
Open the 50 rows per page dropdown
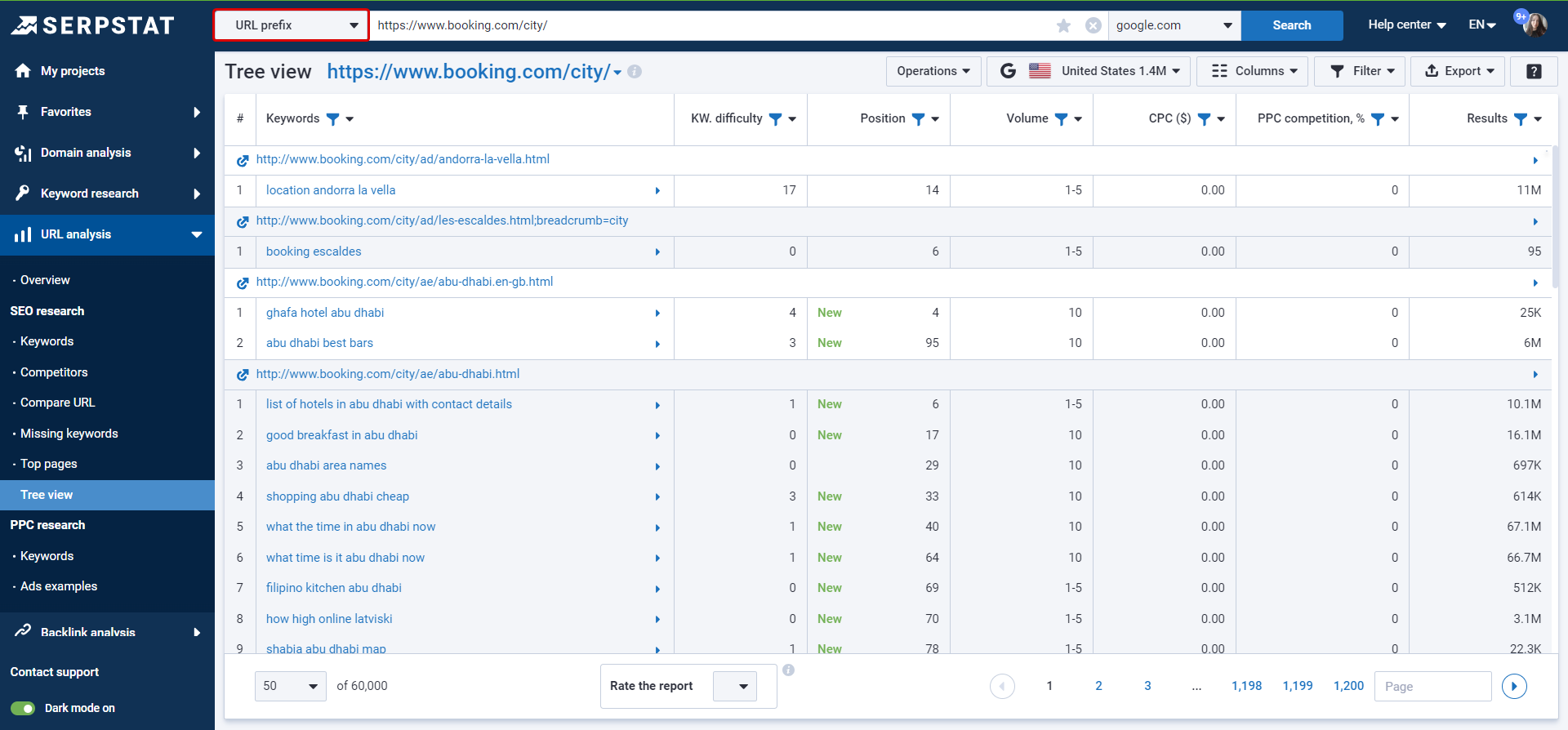pos(291,687)
